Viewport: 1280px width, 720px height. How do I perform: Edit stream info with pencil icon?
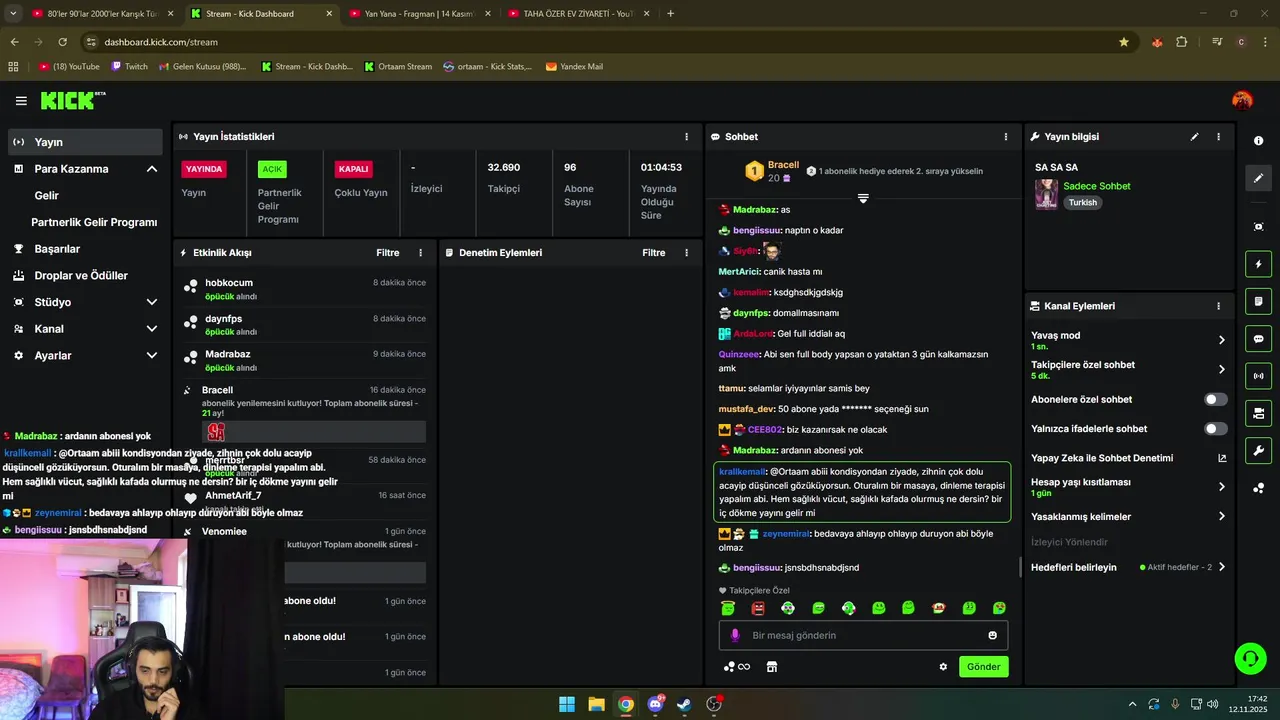1194,137
